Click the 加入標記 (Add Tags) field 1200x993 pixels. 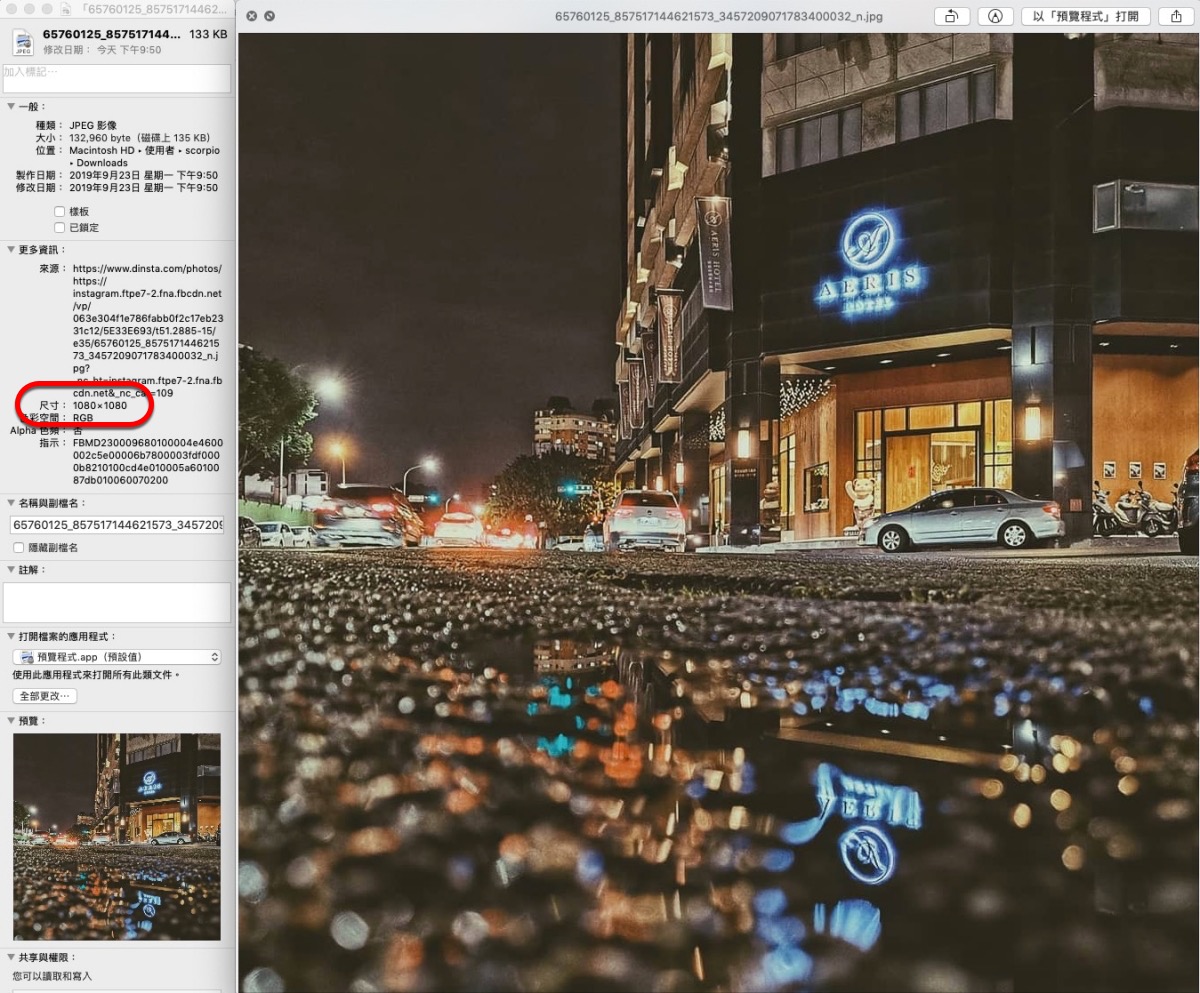(x=117, y=77)
